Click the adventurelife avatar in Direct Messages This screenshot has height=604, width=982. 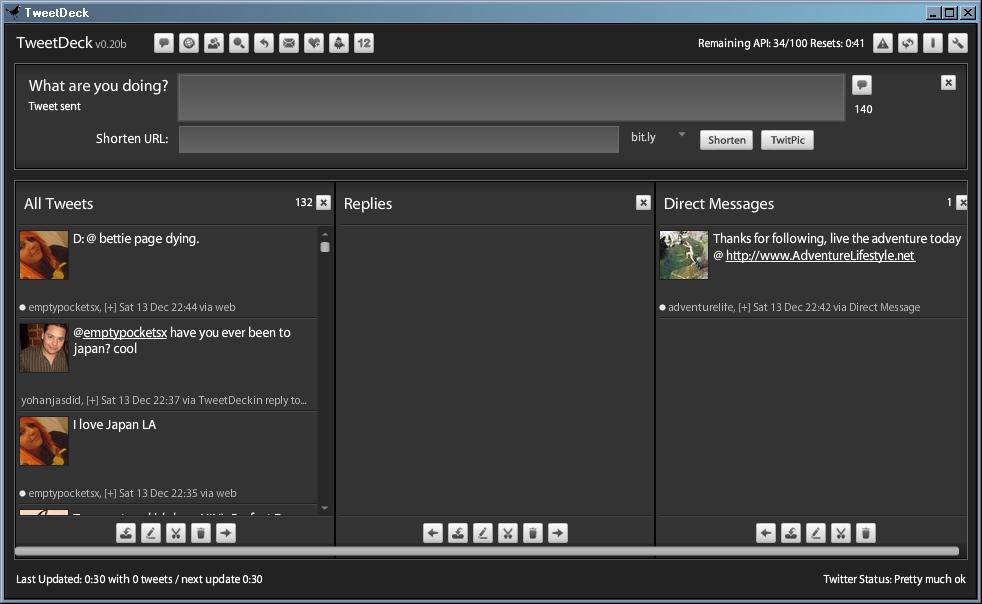(684, 255)
